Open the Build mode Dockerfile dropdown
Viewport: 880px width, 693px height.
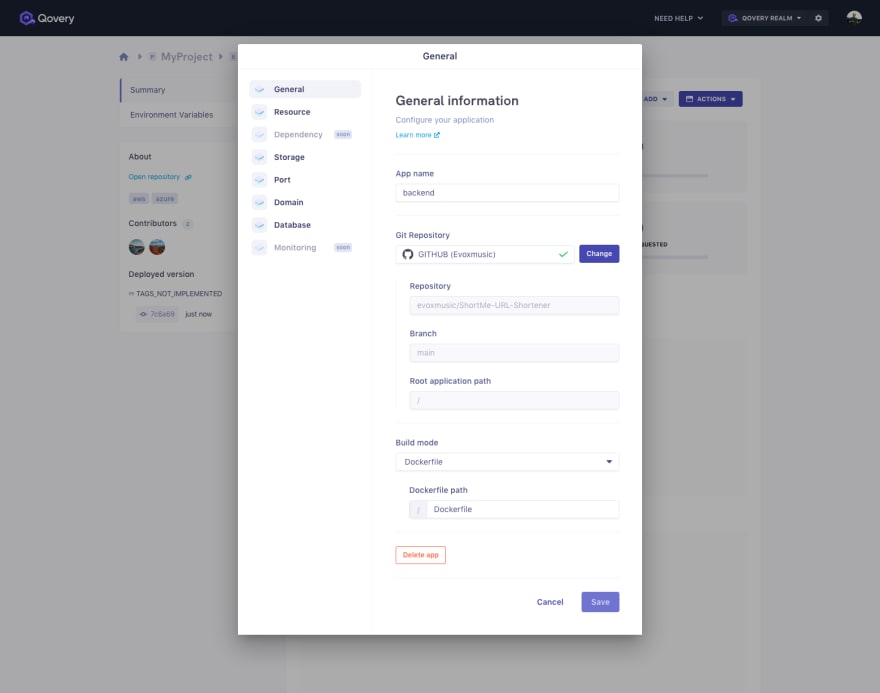[x=507, y=462]
